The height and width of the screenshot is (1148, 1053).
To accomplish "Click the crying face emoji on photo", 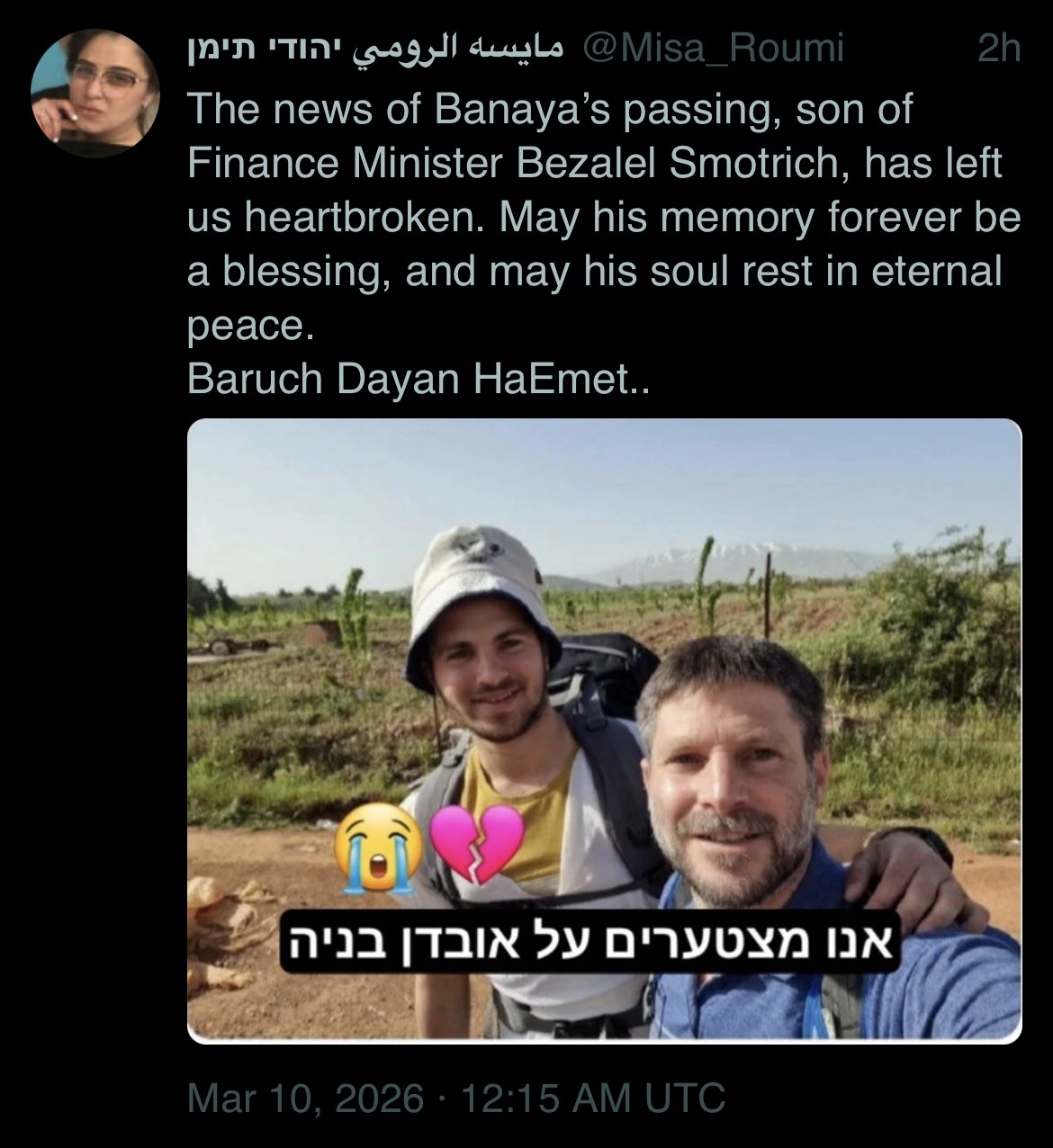I will tap(378, 847).
